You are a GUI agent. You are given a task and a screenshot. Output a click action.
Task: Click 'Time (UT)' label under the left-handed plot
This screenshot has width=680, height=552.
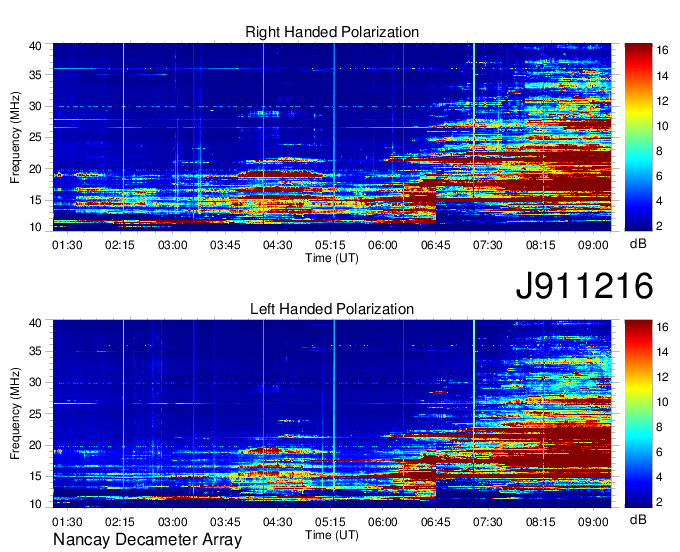pyautogui.click(x=332, y=535)
